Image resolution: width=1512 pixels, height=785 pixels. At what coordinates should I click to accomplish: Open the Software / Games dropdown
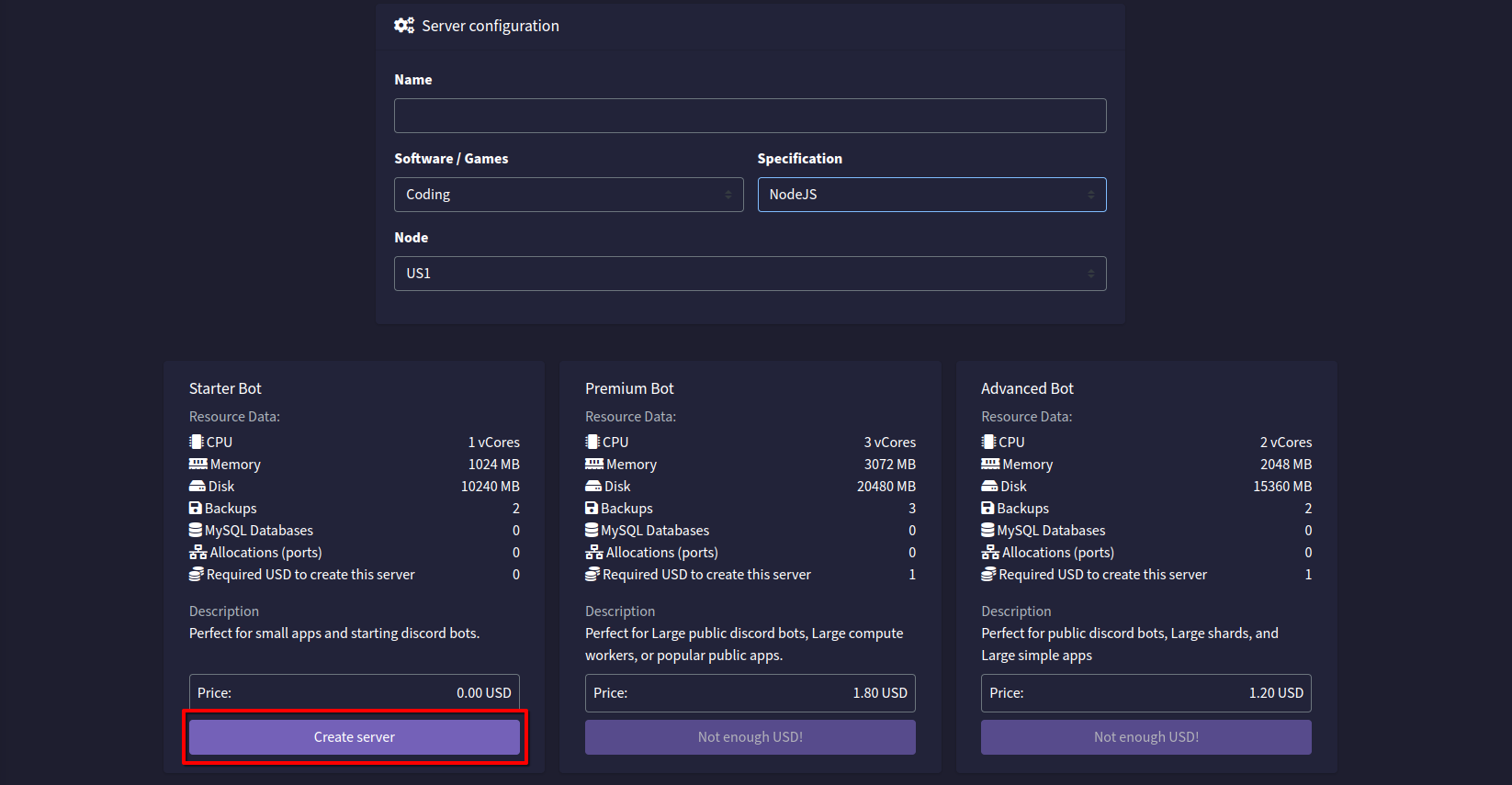[569, 195]
